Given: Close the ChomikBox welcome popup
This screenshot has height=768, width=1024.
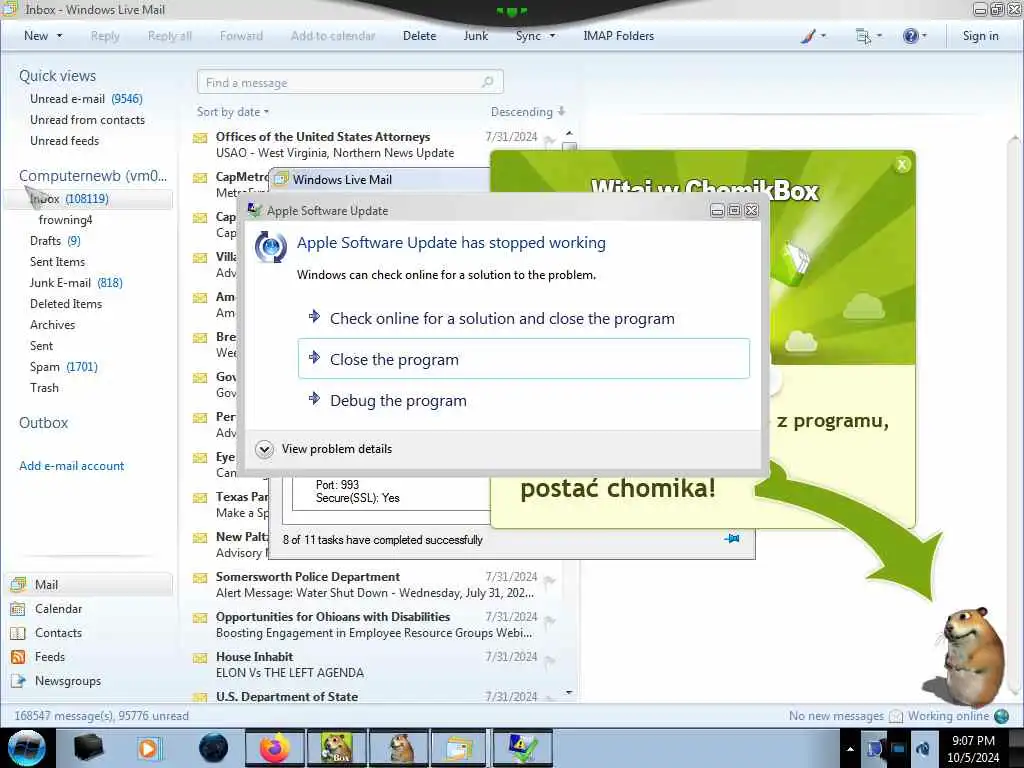Looking at the screenshot, I should coord(902,165).
